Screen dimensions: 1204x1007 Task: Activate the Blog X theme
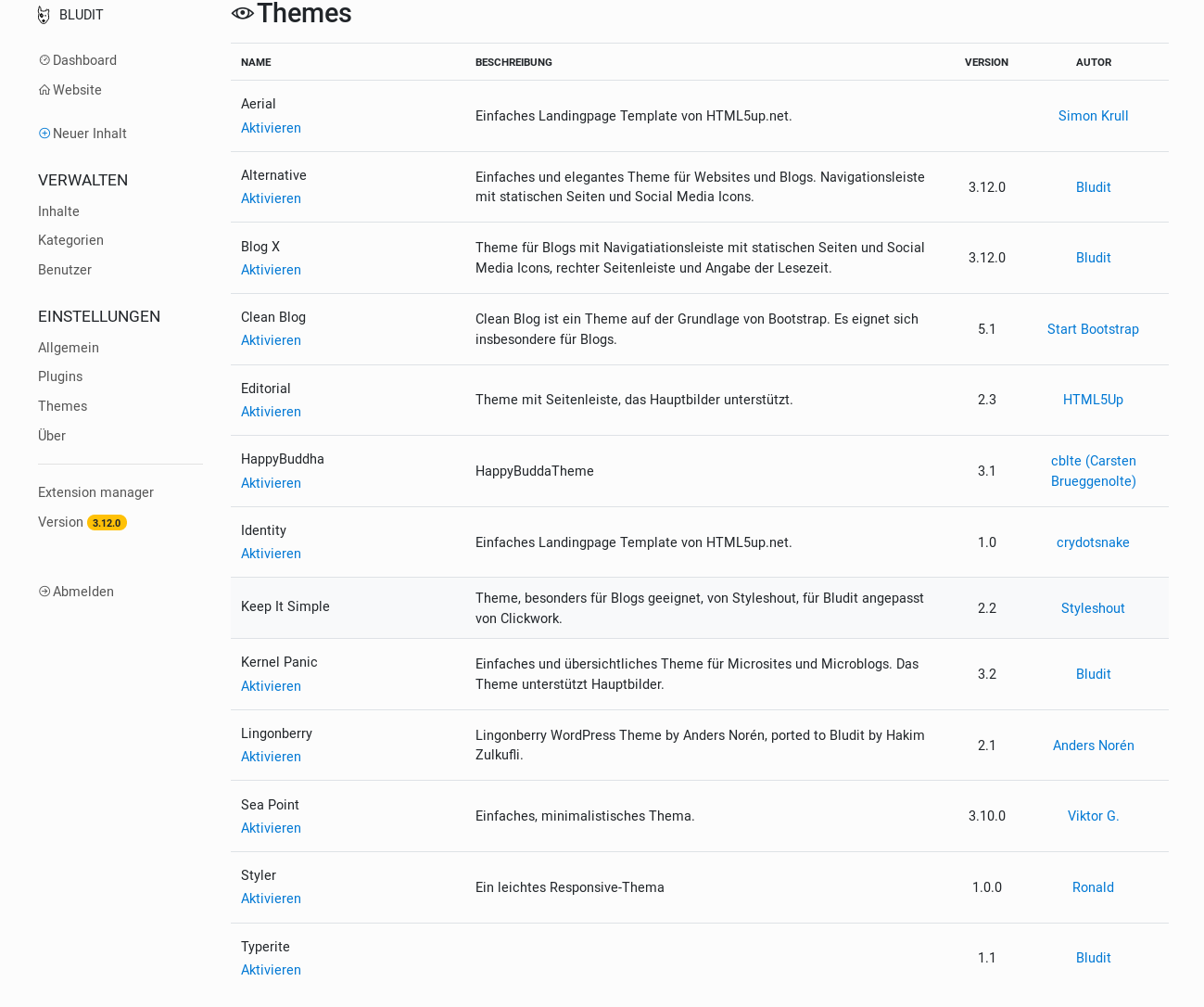coord(271,270)
